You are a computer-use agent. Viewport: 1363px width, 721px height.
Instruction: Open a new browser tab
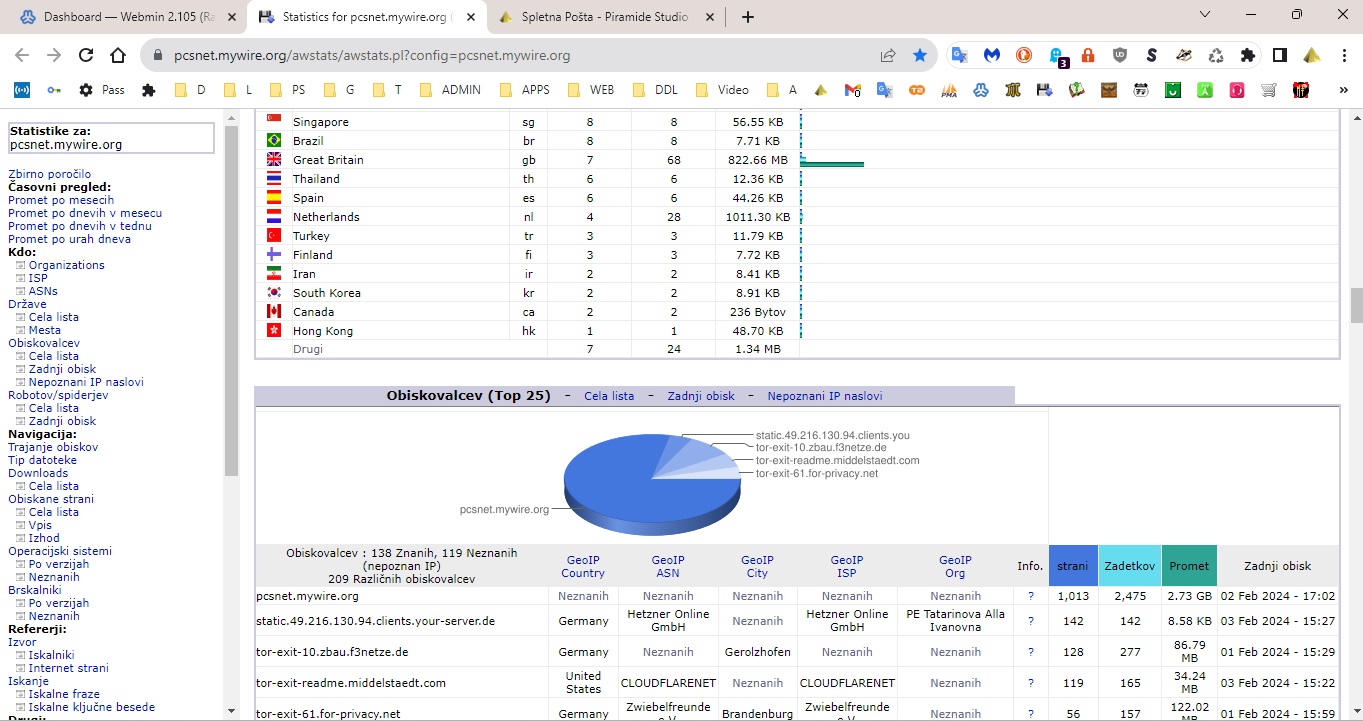point(748,17)
